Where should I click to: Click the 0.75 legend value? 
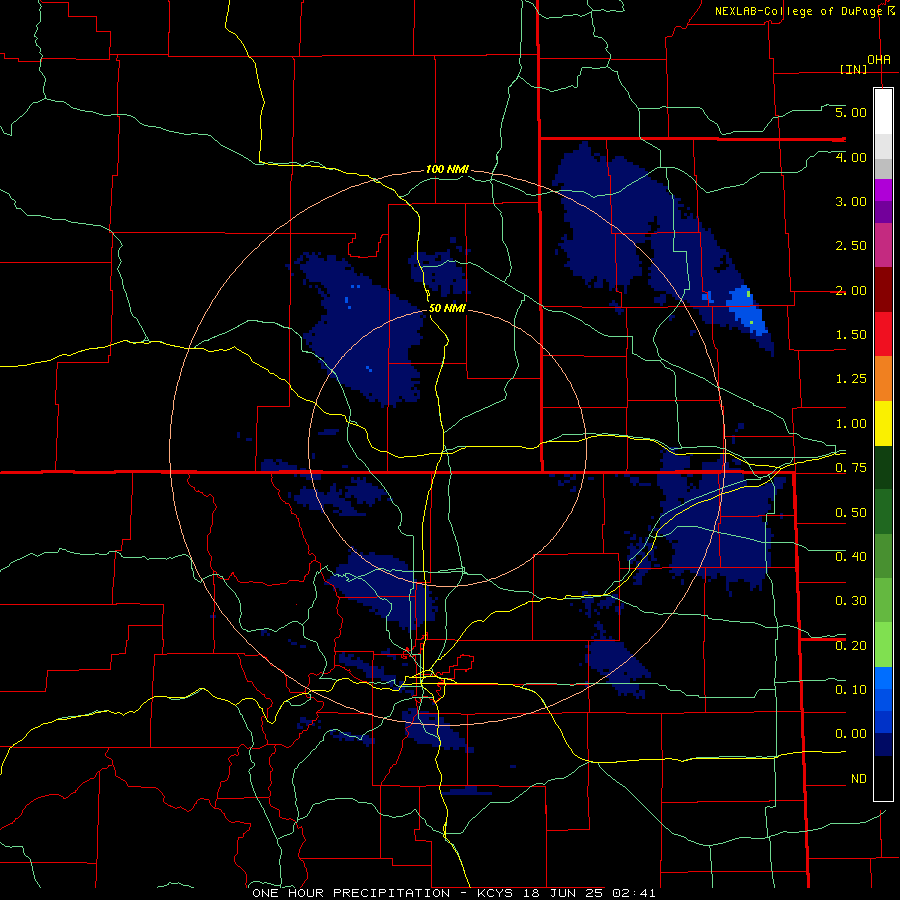point(851,468)
